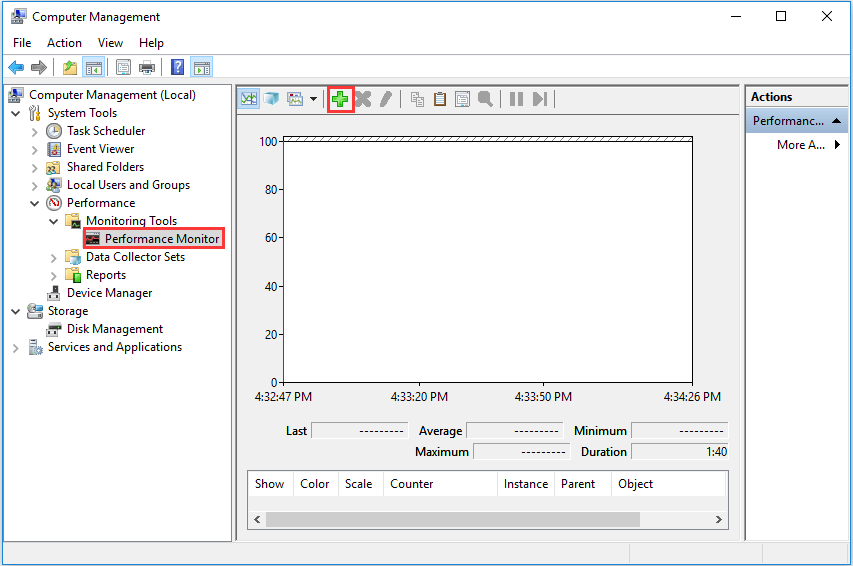Select Device Manager in the tree
The height and width of the screenshot is (566, 853).
pyautogui.click(x=109, y=293)
